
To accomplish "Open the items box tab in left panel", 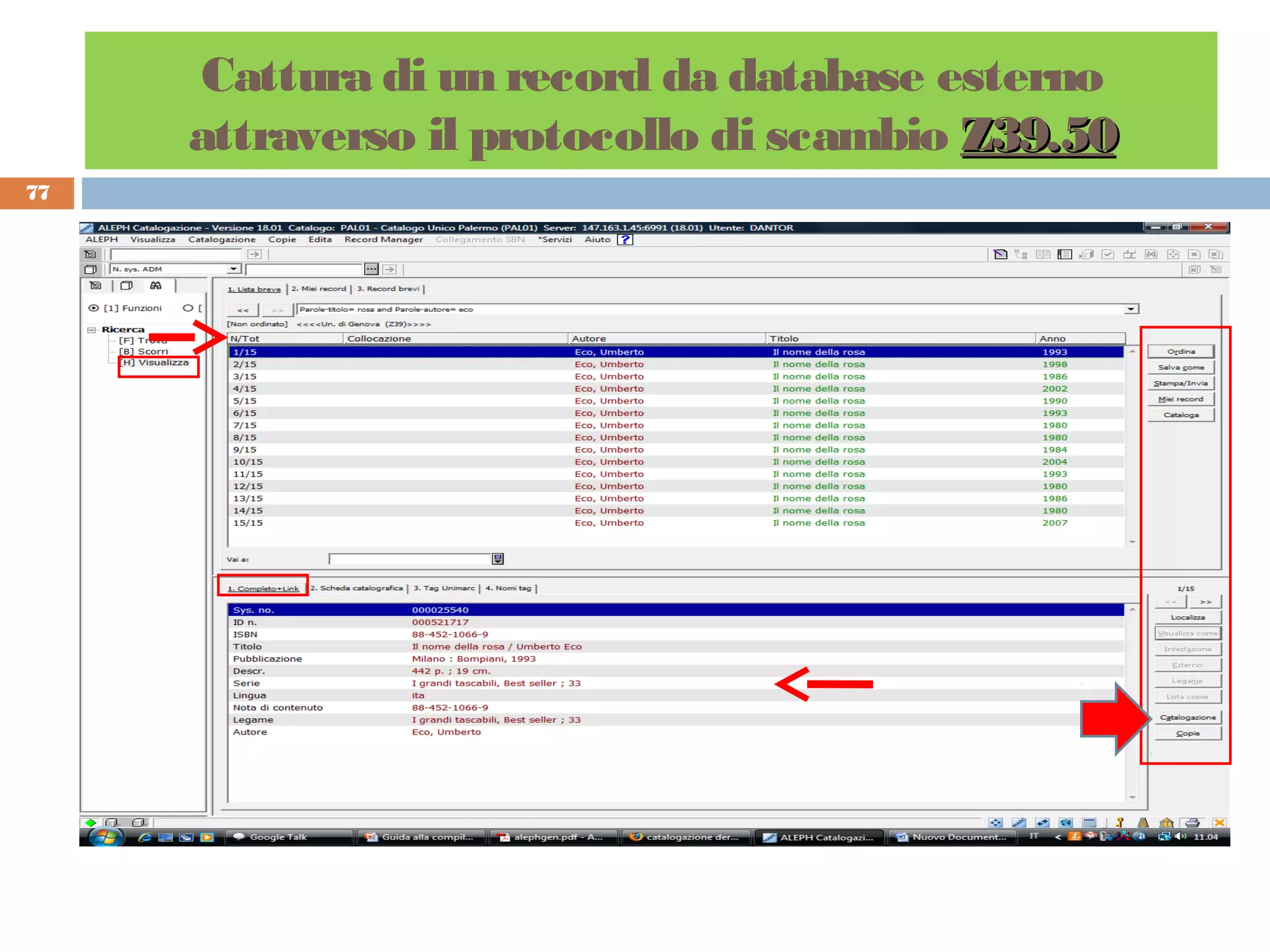I will pos(127,286).
